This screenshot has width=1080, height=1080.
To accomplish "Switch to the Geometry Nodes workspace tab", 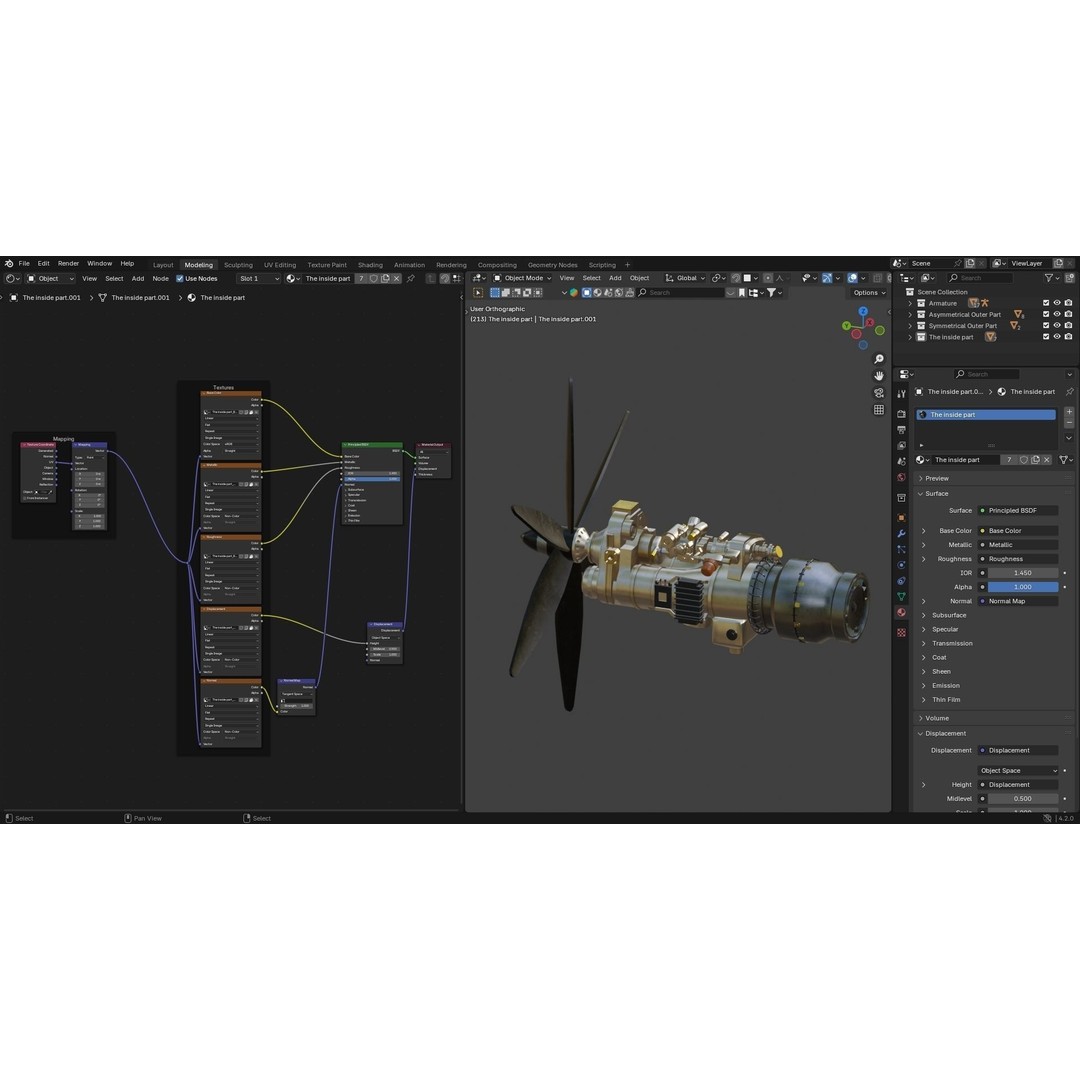I will pos(552,264).
